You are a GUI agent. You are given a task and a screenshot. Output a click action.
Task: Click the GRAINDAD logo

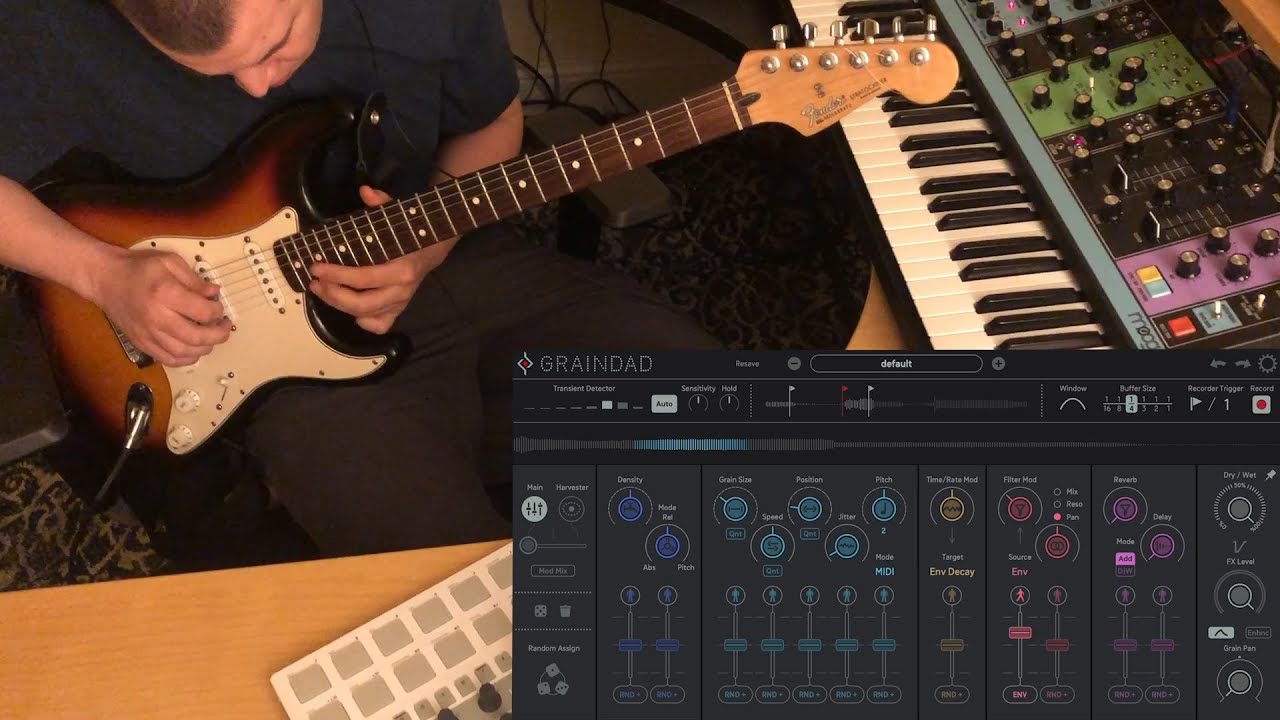[584, 364]
